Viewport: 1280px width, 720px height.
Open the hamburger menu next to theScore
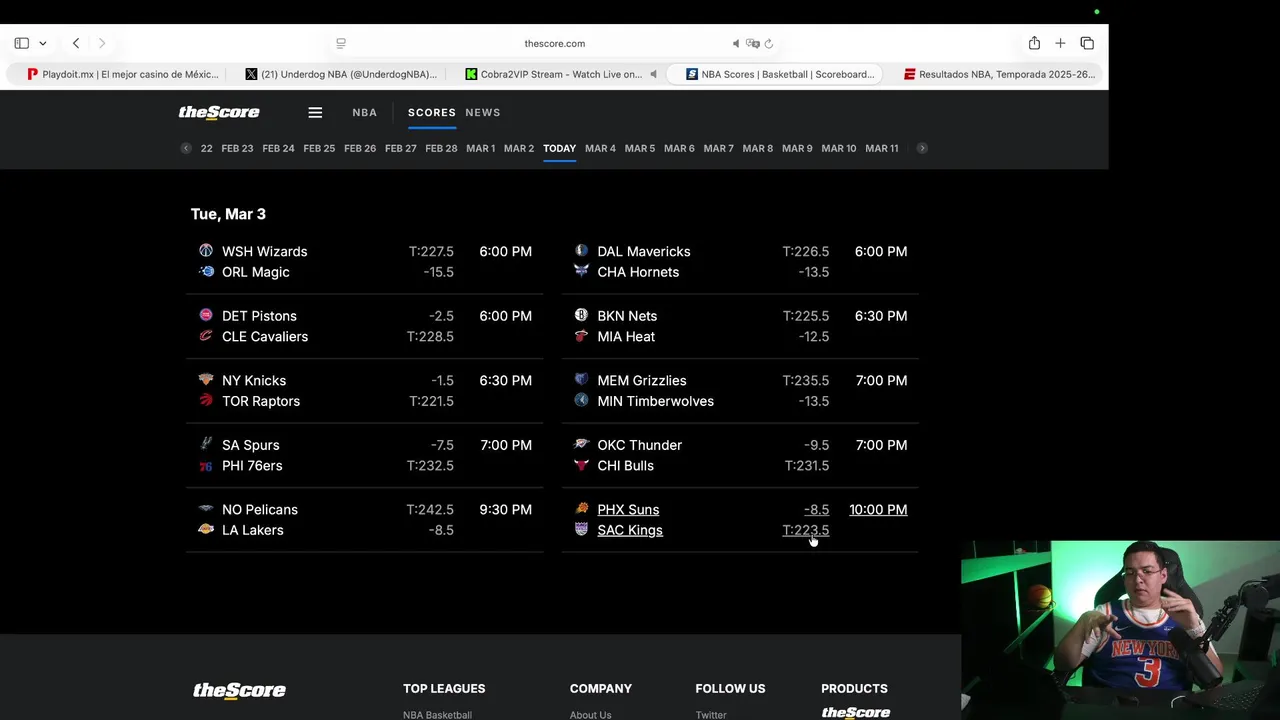pyautogui.click(x=315, y=112)
